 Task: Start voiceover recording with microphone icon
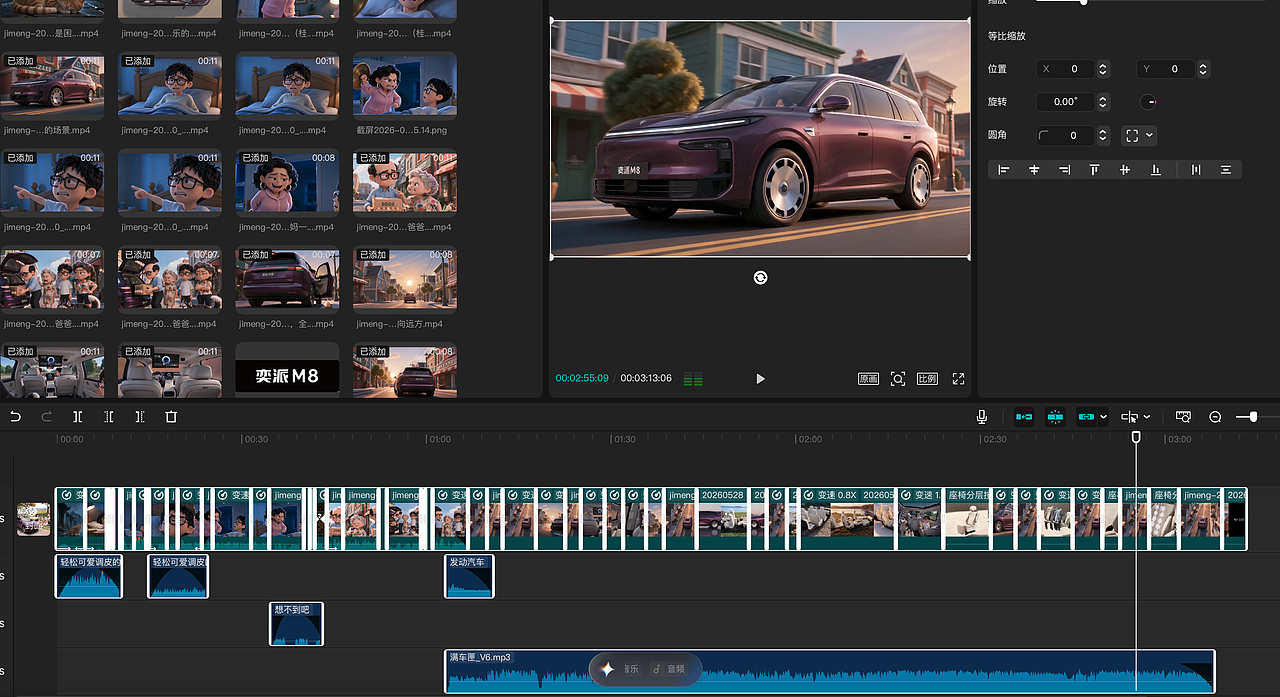(x=982, y=417)
